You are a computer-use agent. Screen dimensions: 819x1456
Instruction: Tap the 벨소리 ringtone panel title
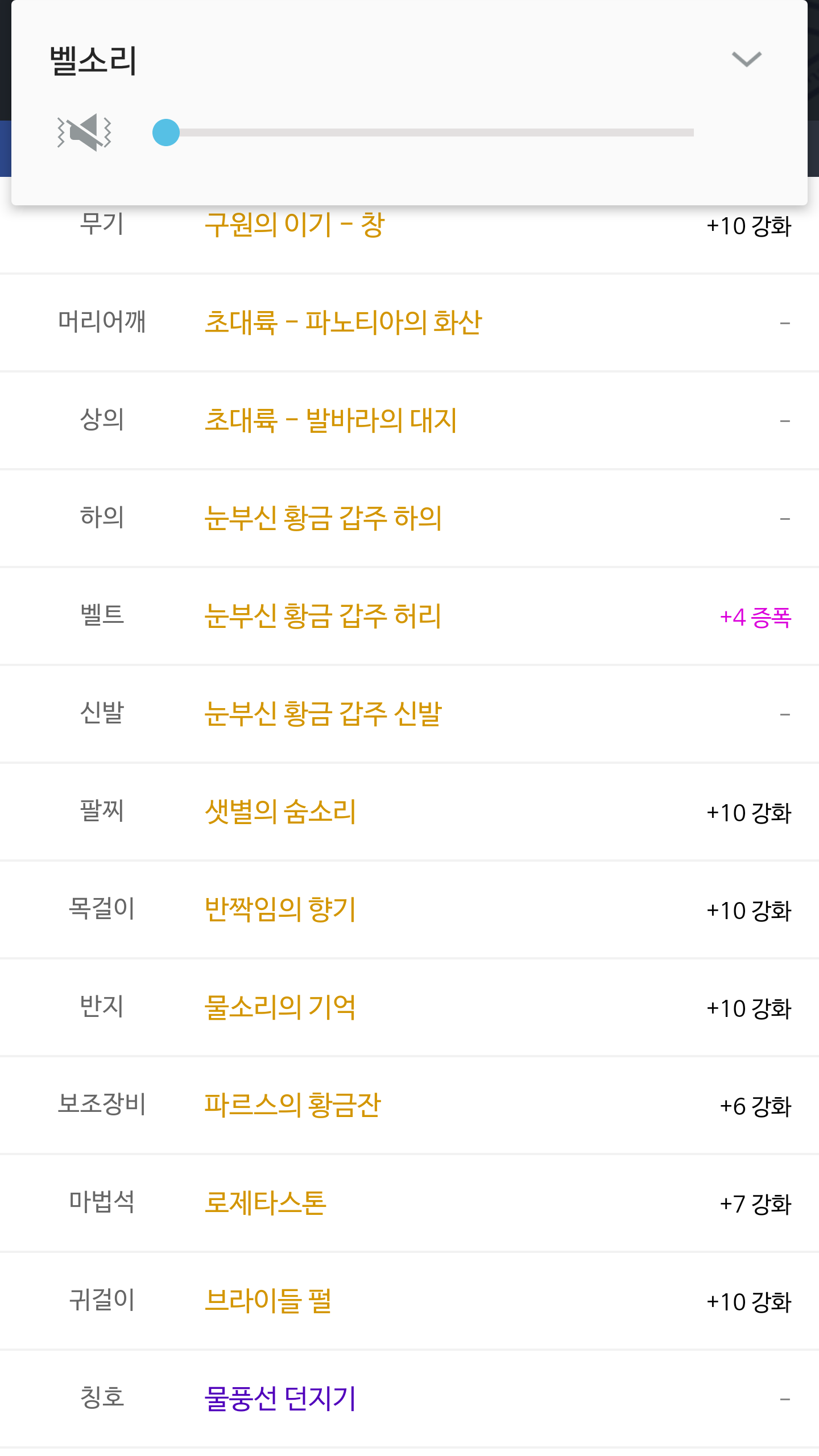pos(93,60)
